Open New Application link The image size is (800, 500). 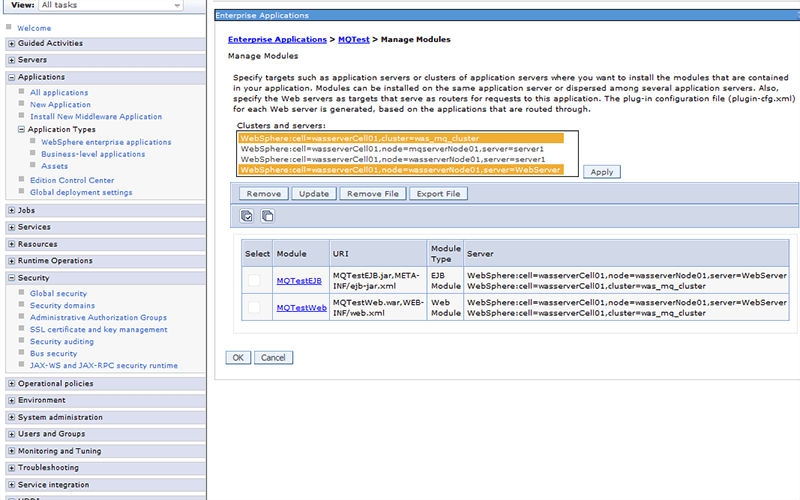(60, 105)
